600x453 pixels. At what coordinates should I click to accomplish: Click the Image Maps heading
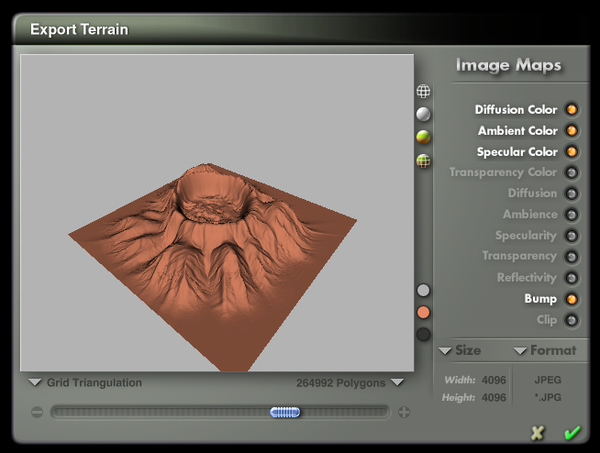pyautogui.click(x=509, y=65)
